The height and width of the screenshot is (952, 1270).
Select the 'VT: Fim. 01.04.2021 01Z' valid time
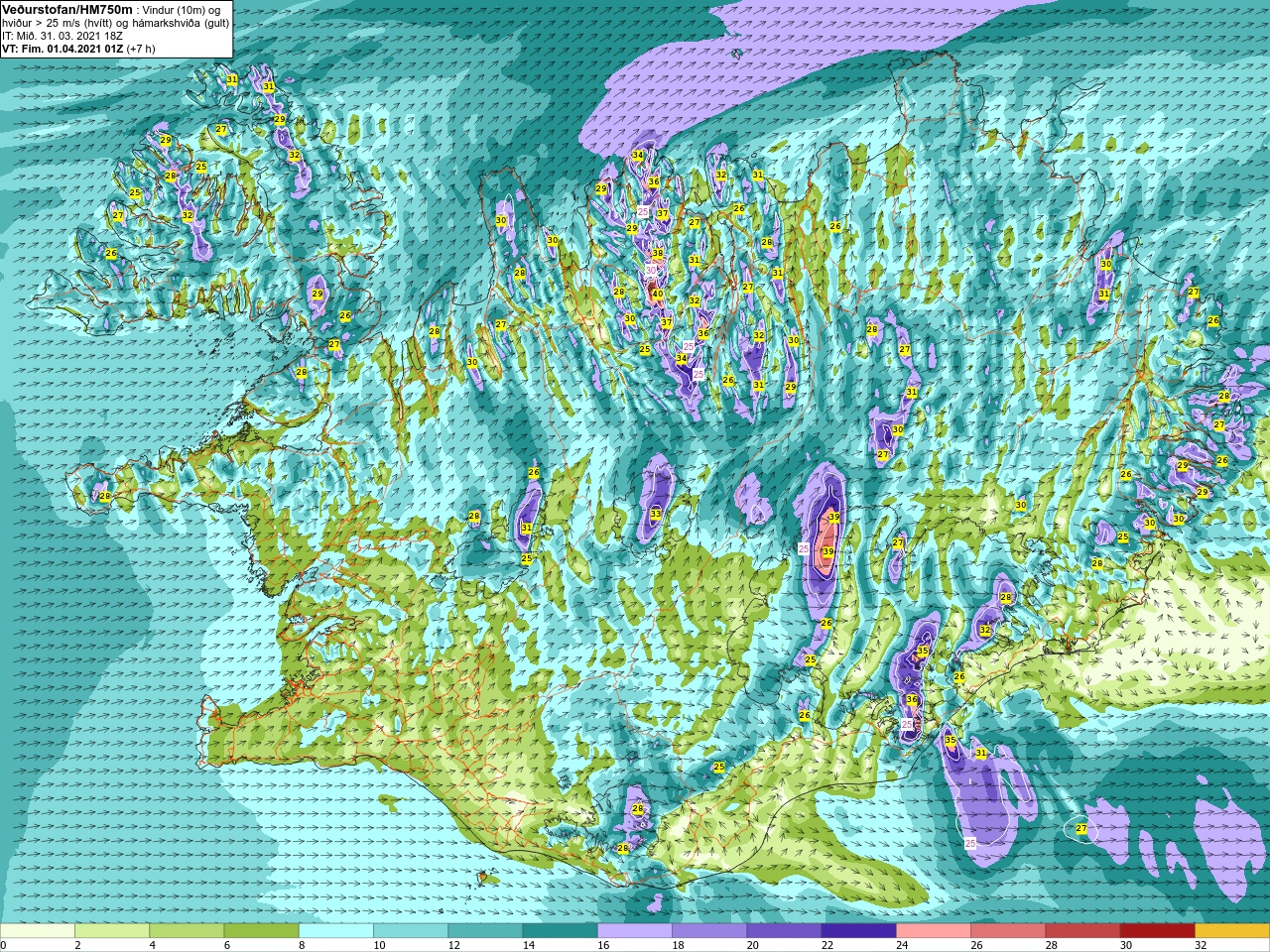coord(63,49)
